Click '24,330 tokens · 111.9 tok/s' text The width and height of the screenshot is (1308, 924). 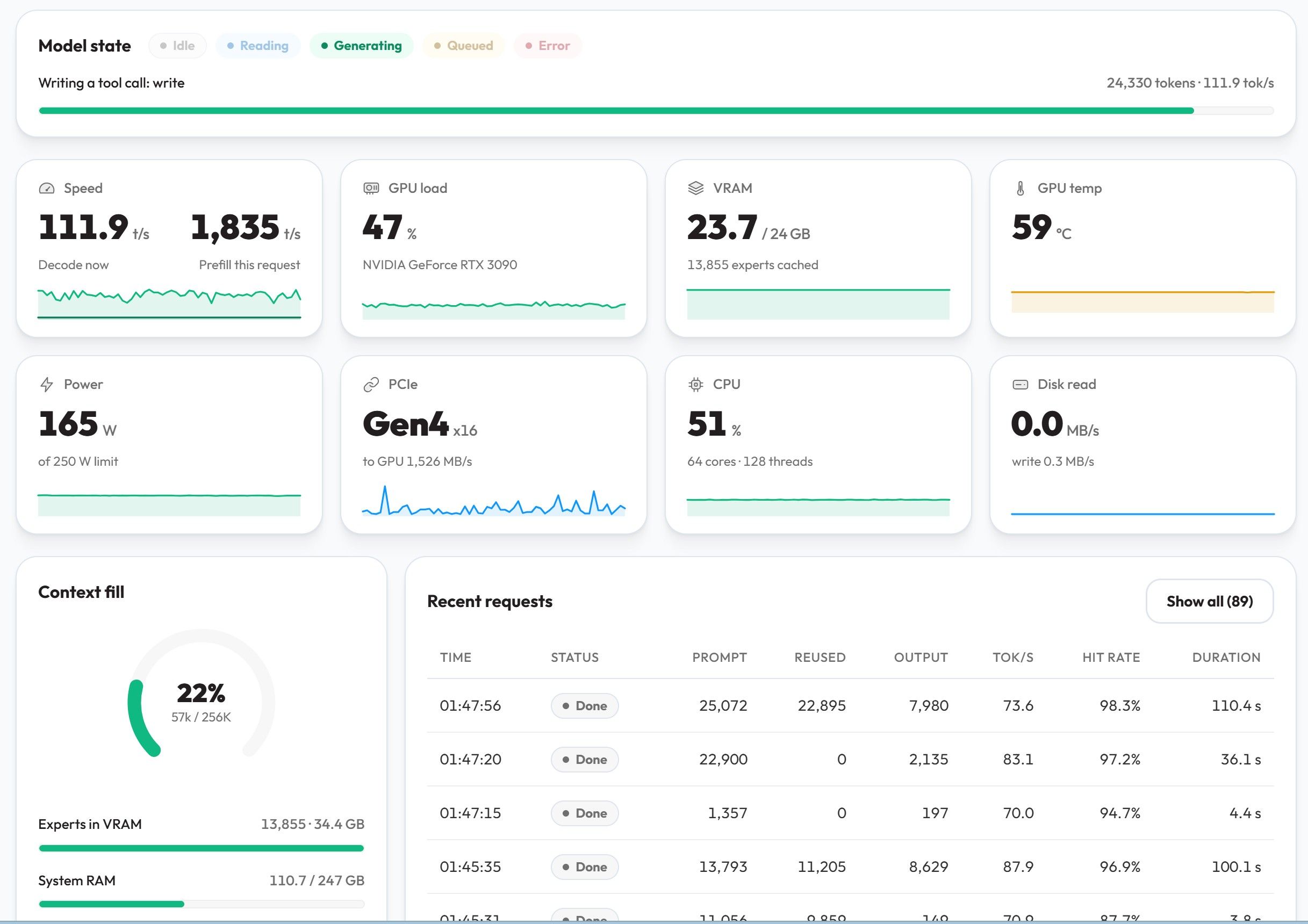coord(1190,83)
